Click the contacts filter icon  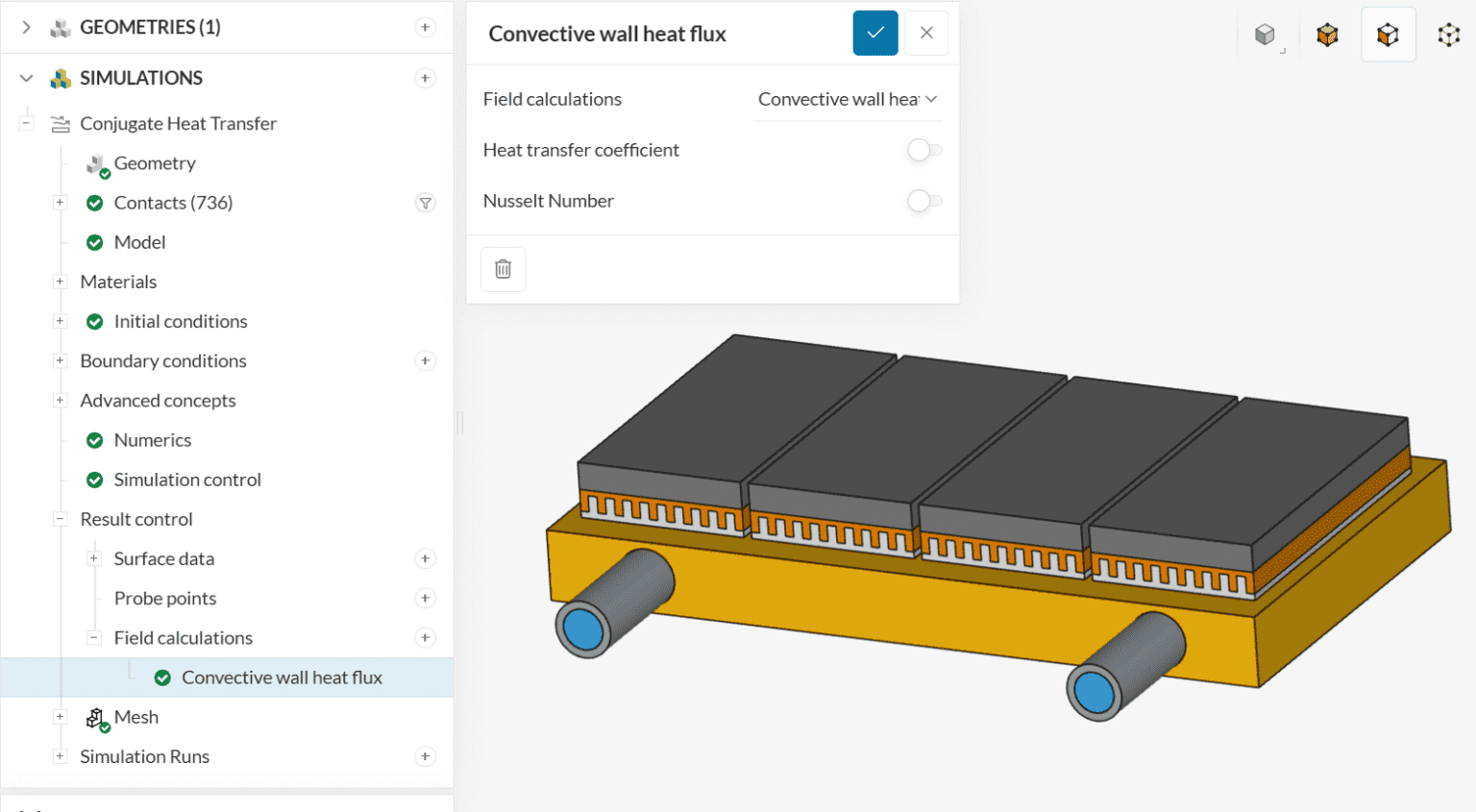425,203
